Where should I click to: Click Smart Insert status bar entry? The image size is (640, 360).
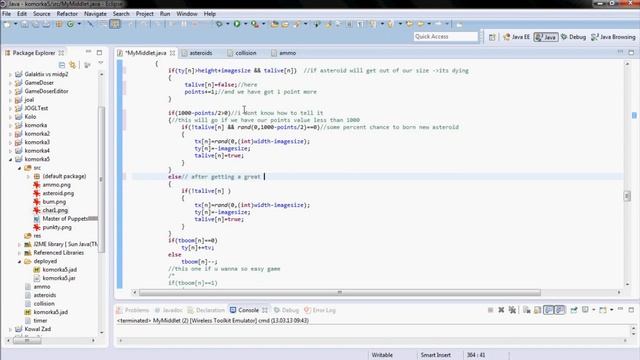pyautogui.click(x=436, y=355)
